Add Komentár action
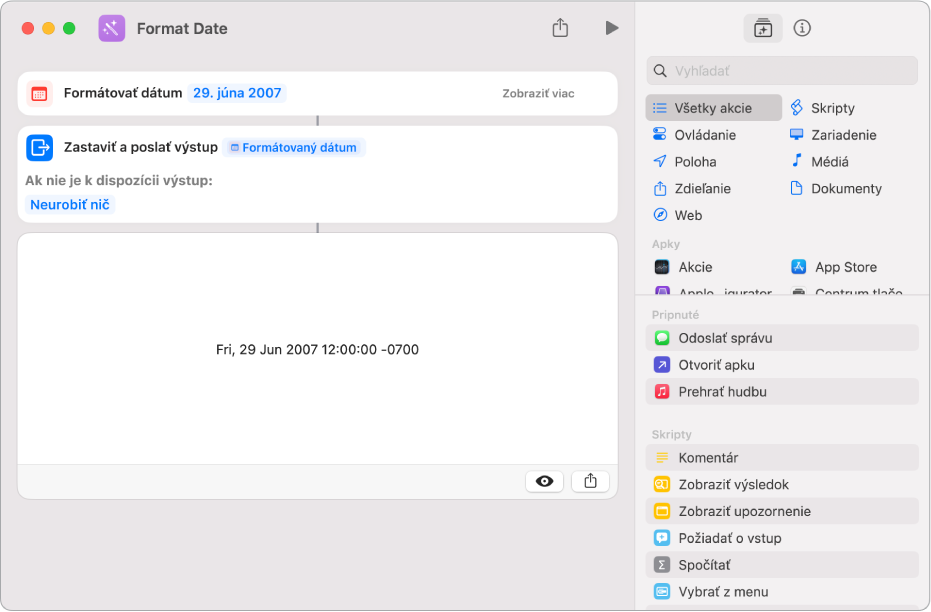Viewport: 931px width, 612px height. coord(782,458)
